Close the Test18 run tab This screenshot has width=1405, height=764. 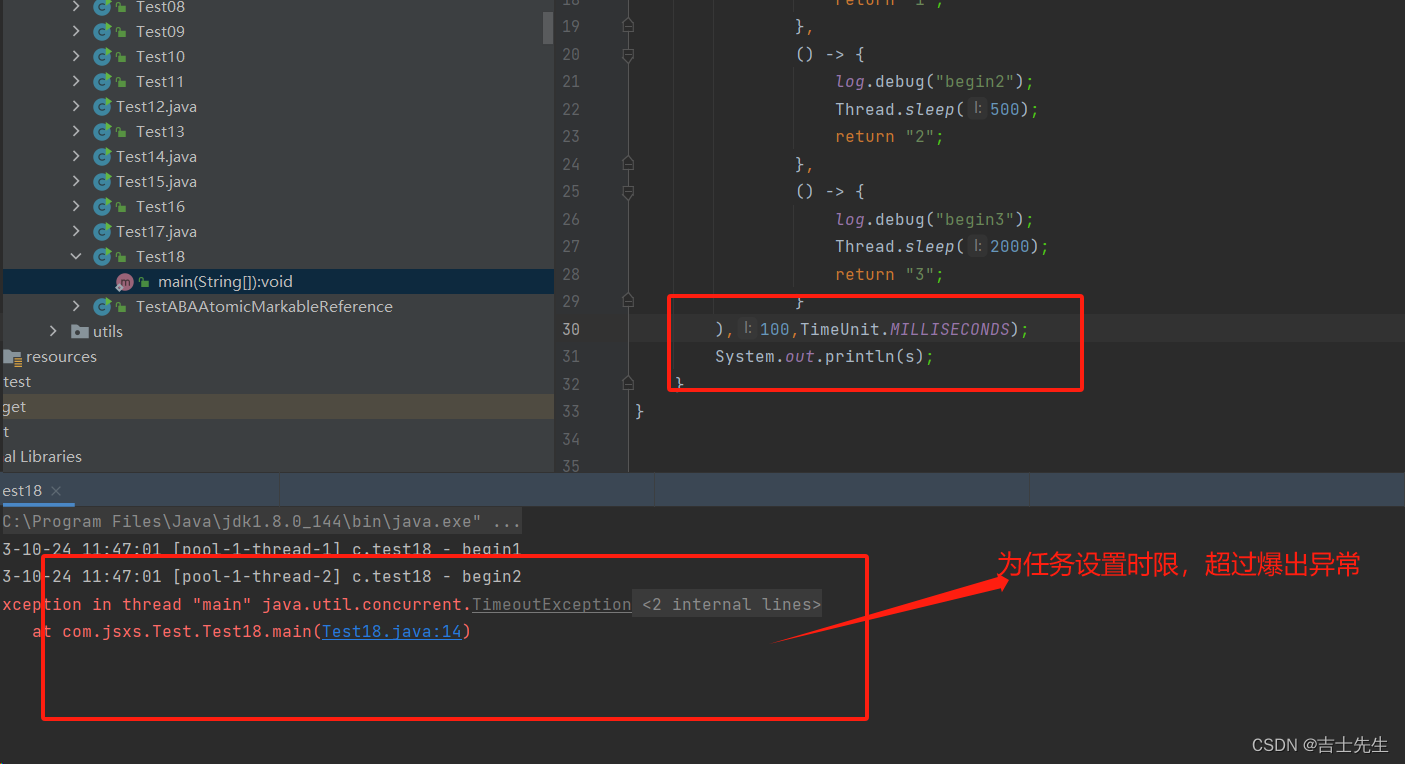point(56,491)
